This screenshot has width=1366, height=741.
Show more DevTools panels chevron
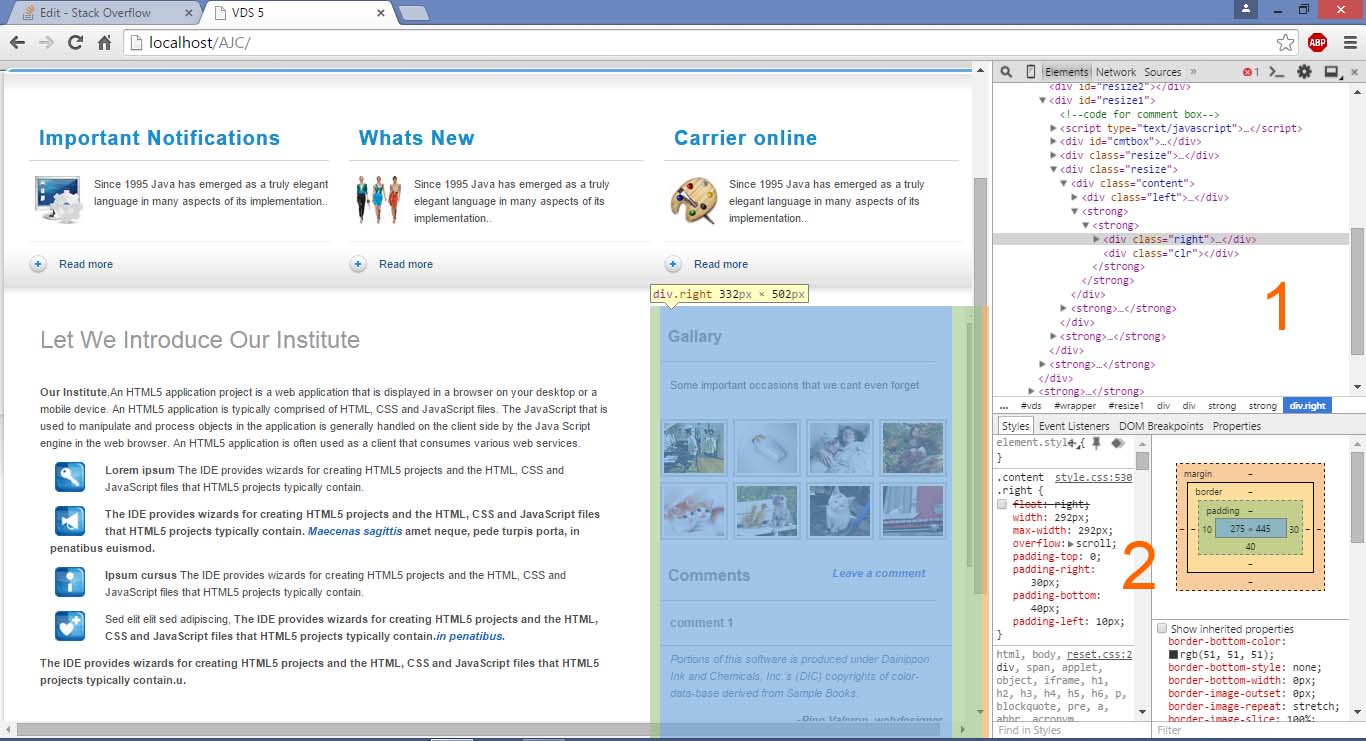(x=1193, y=72)
